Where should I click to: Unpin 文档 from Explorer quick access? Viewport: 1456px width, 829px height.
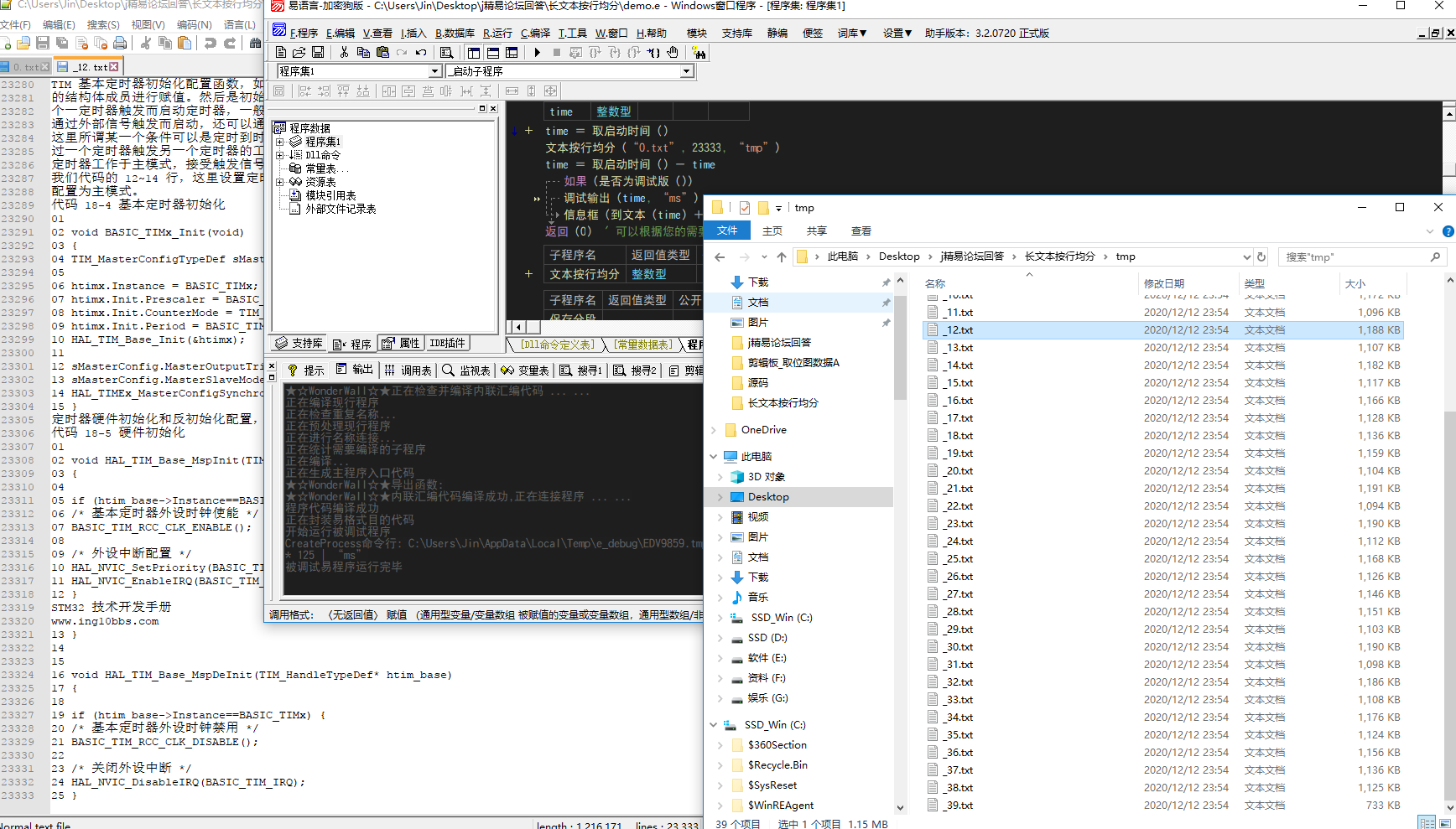(886, 303)
